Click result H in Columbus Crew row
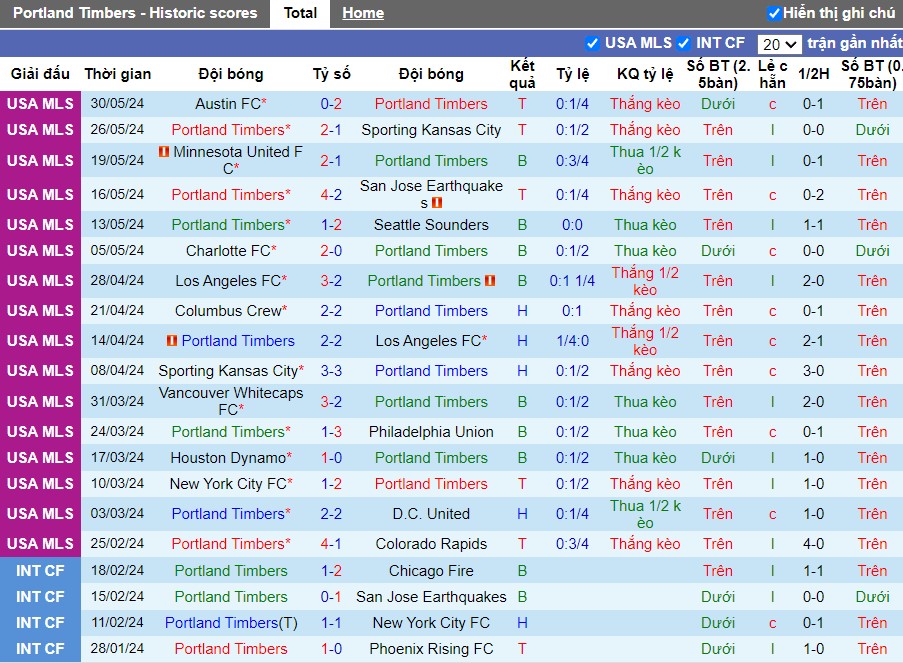Screen dimensions: 903x663 click(x=522, y=310)
